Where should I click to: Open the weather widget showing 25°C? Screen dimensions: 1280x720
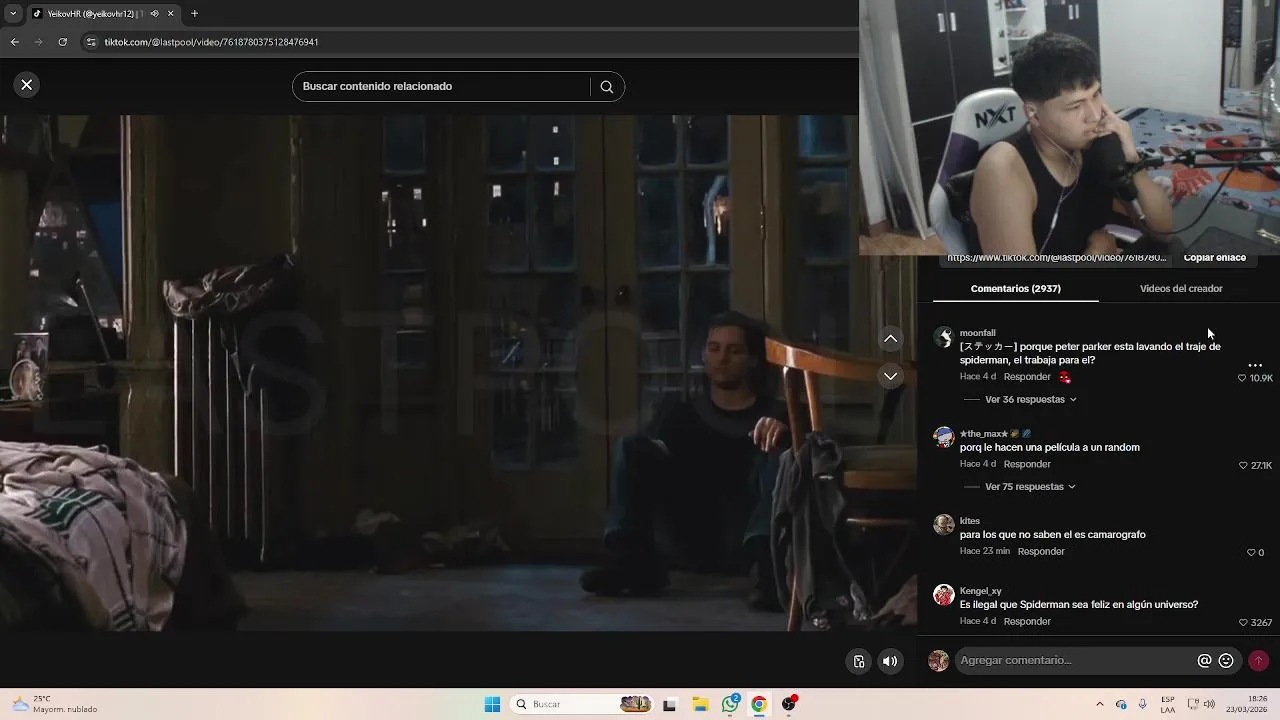(55, 705)
